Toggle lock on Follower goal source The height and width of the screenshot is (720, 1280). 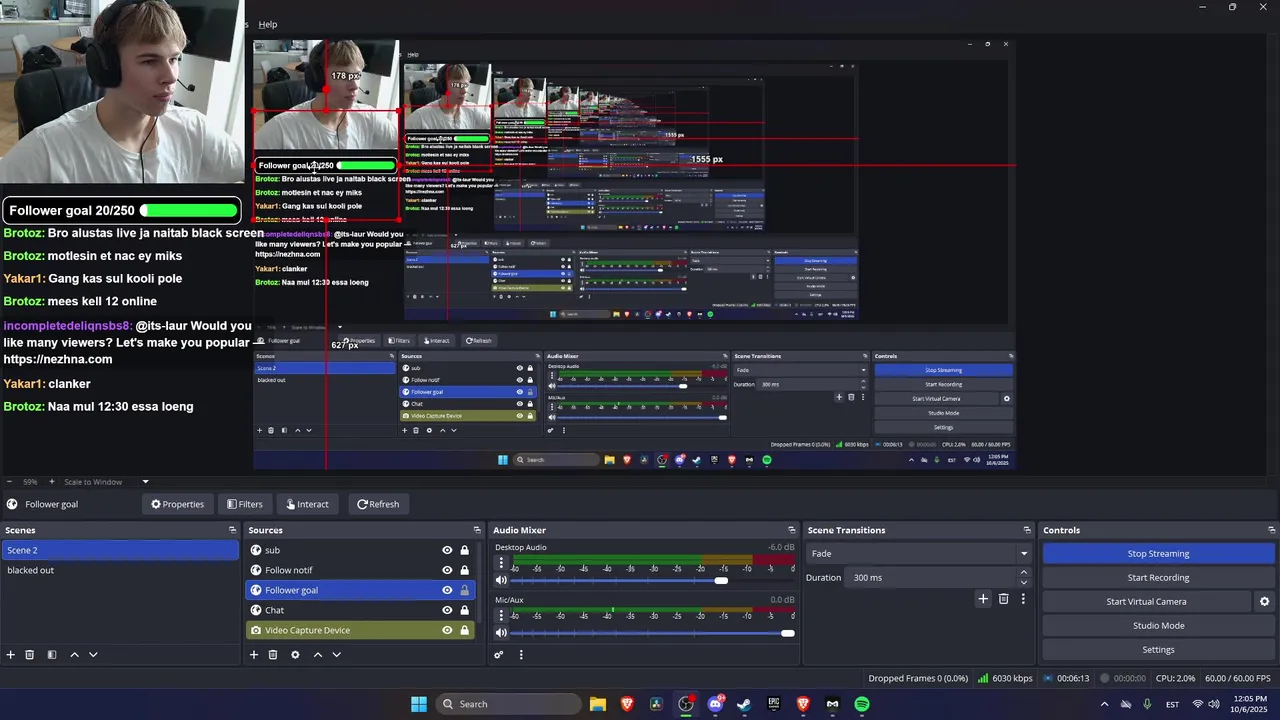464,590
